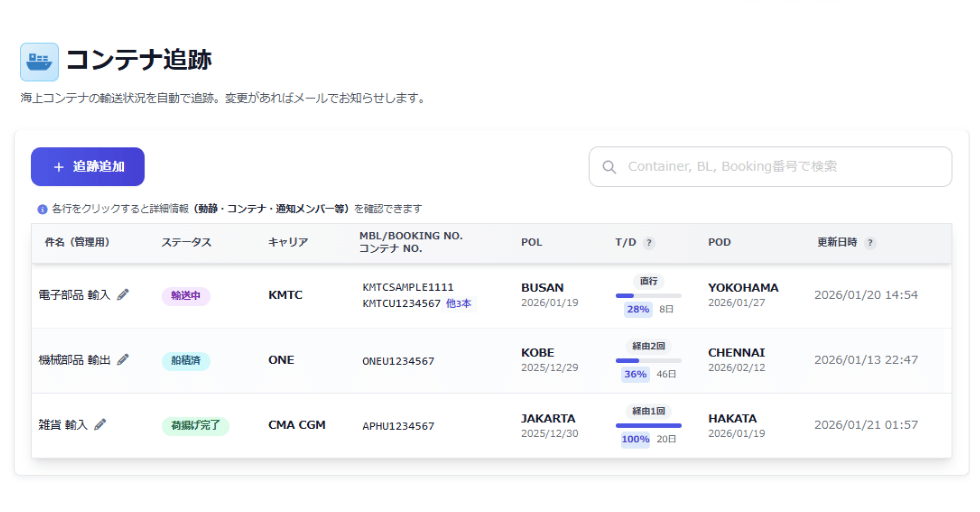Click the 100% percentage label
This screenshot has width=980, height=512.
click(x=636, y=439)
